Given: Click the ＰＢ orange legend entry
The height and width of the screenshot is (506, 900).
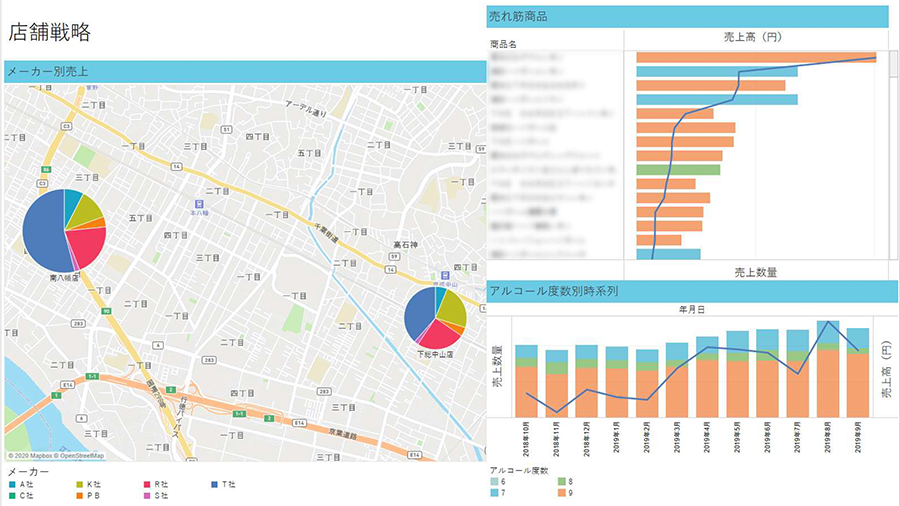Looking at the screenshot, I should point(78,495).
